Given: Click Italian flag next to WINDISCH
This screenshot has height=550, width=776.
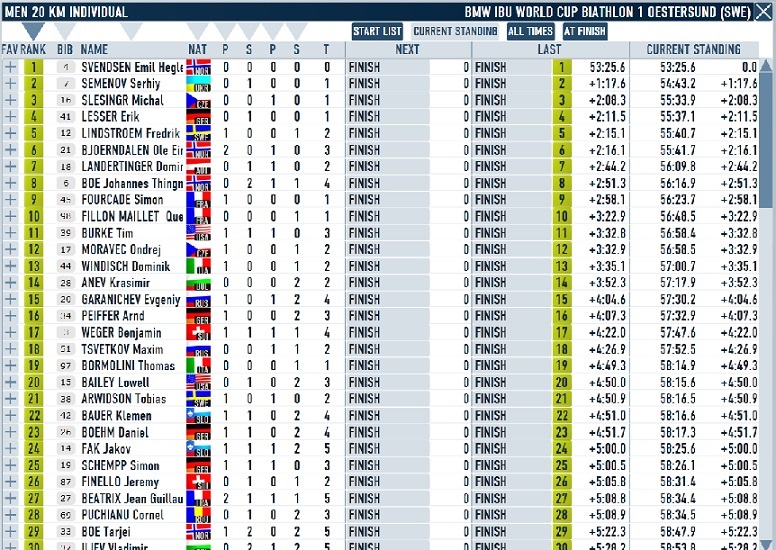Looking at the screenshot, I should click(198, 266).
